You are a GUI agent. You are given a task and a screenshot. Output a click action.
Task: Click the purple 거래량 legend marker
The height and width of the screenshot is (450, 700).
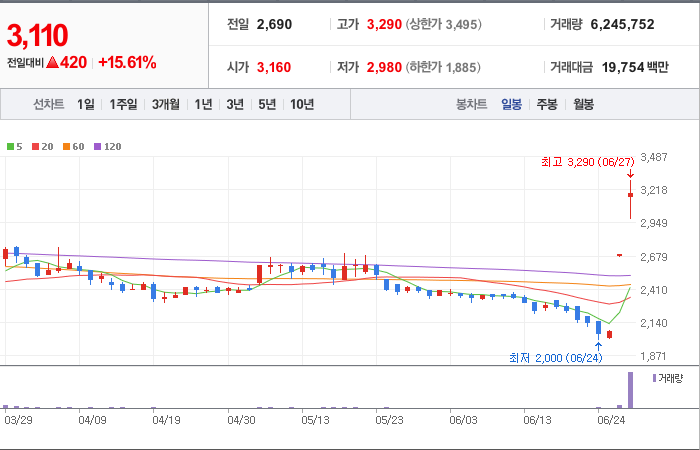[x=654, y=379]
